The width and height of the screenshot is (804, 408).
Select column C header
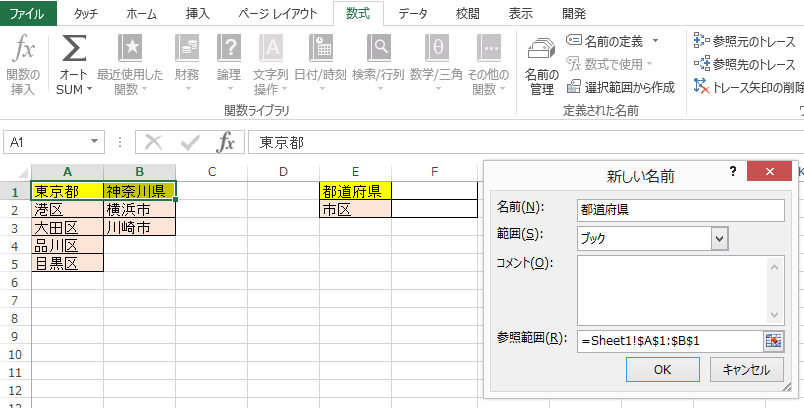212,172
